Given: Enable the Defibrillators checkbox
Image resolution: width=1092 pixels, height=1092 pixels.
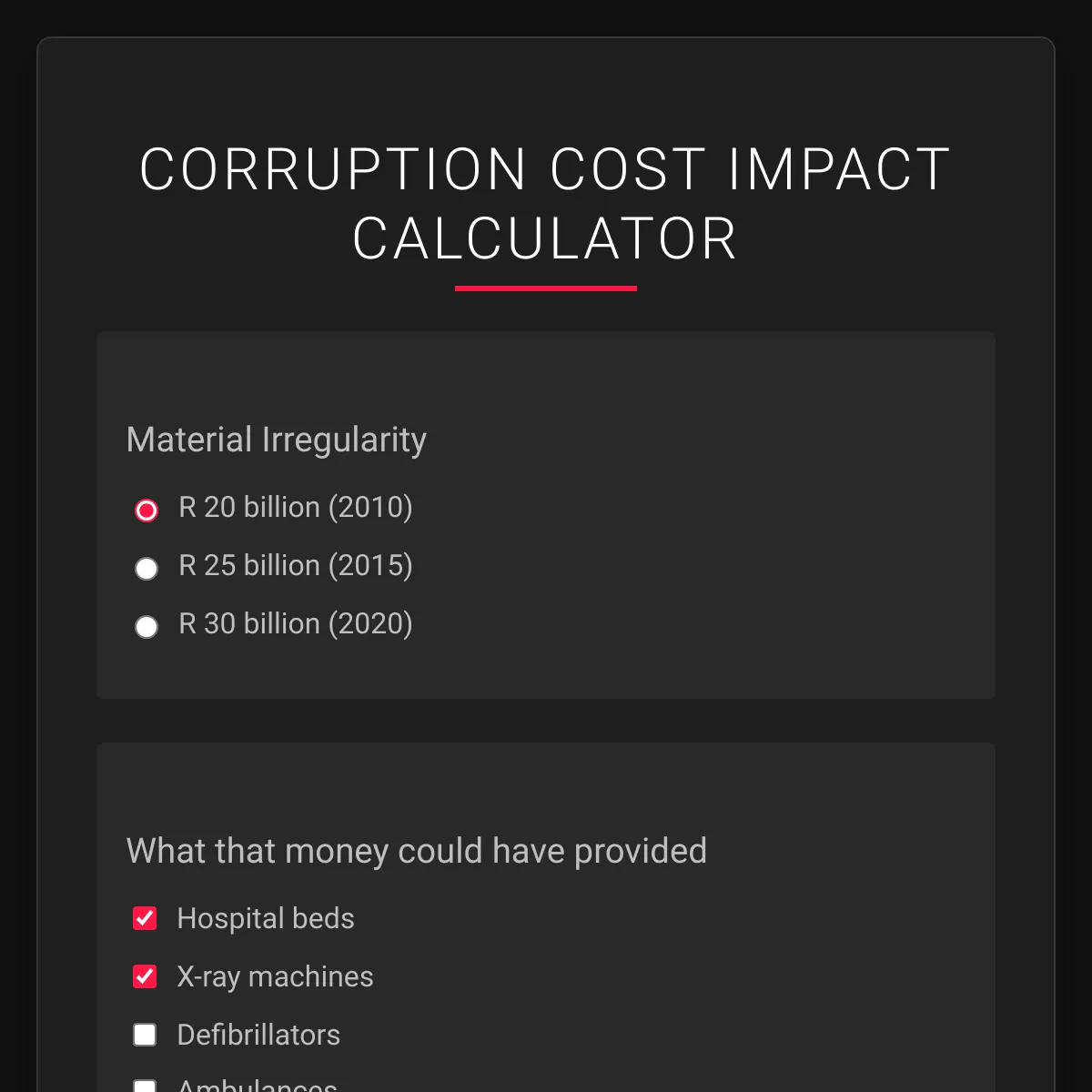Looking at the screenshot, I should (145, 1035).
